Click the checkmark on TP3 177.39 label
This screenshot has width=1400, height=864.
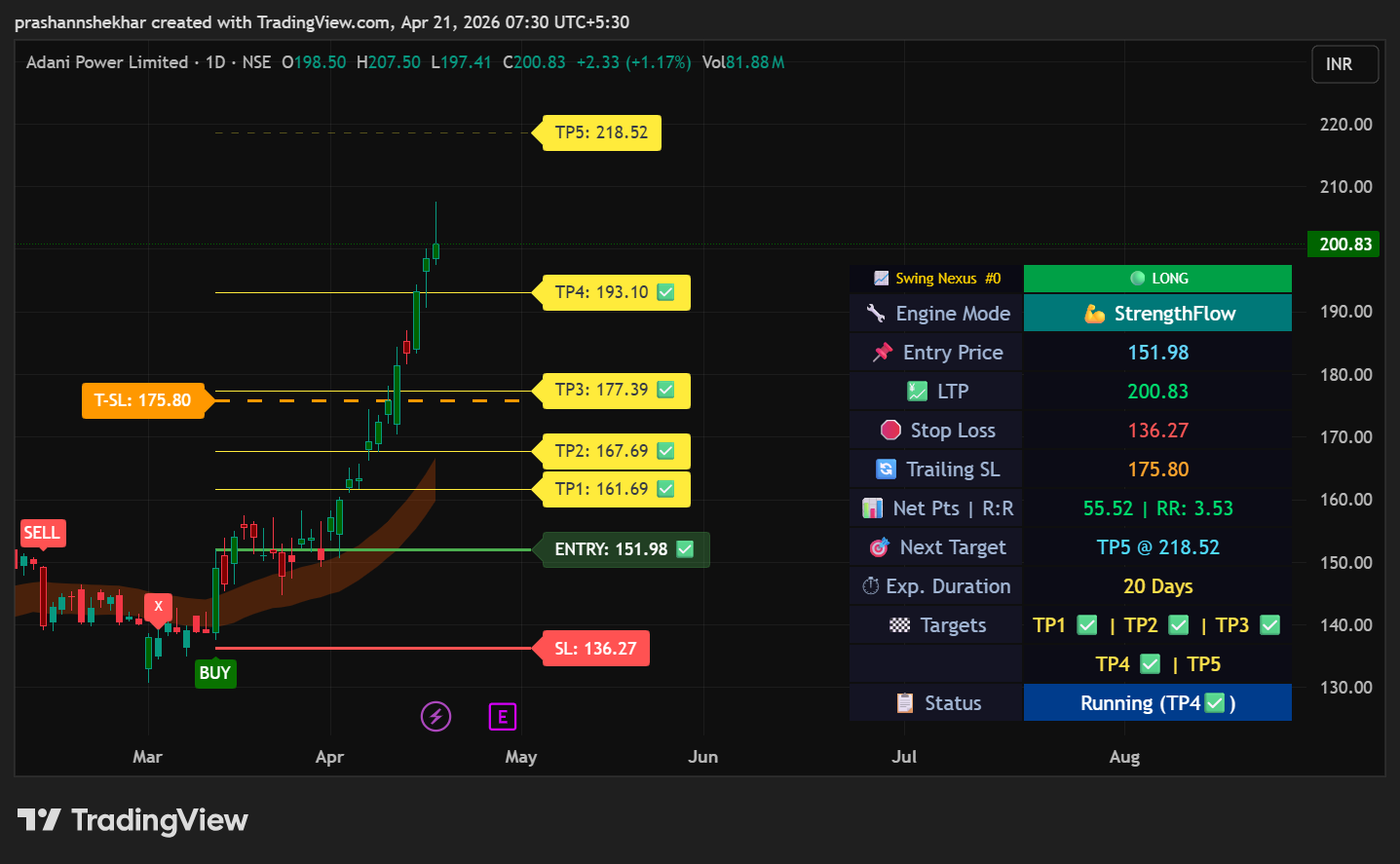[665, 390]
